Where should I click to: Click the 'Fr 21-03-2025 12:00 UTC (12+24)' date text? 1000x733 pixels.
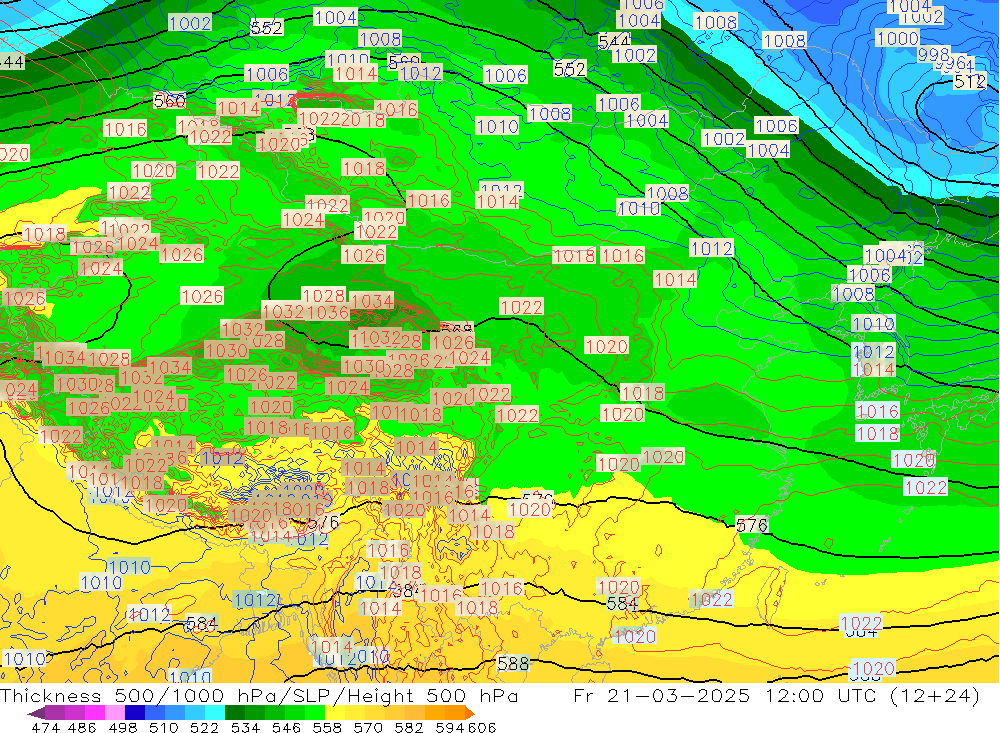coord(776,695)
